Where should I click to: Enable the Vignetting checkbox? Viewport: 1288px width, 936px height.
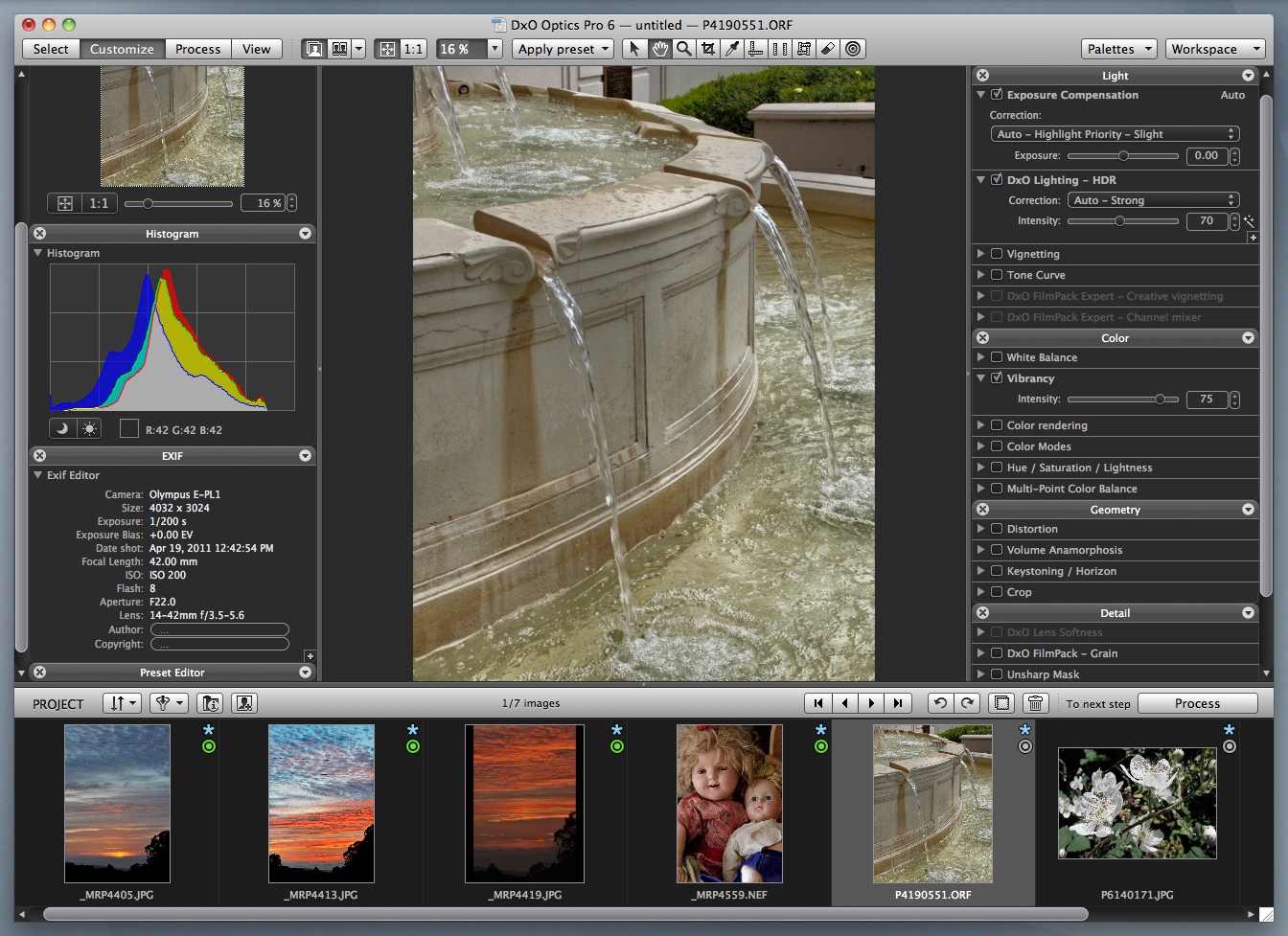[x=997, y=254]
